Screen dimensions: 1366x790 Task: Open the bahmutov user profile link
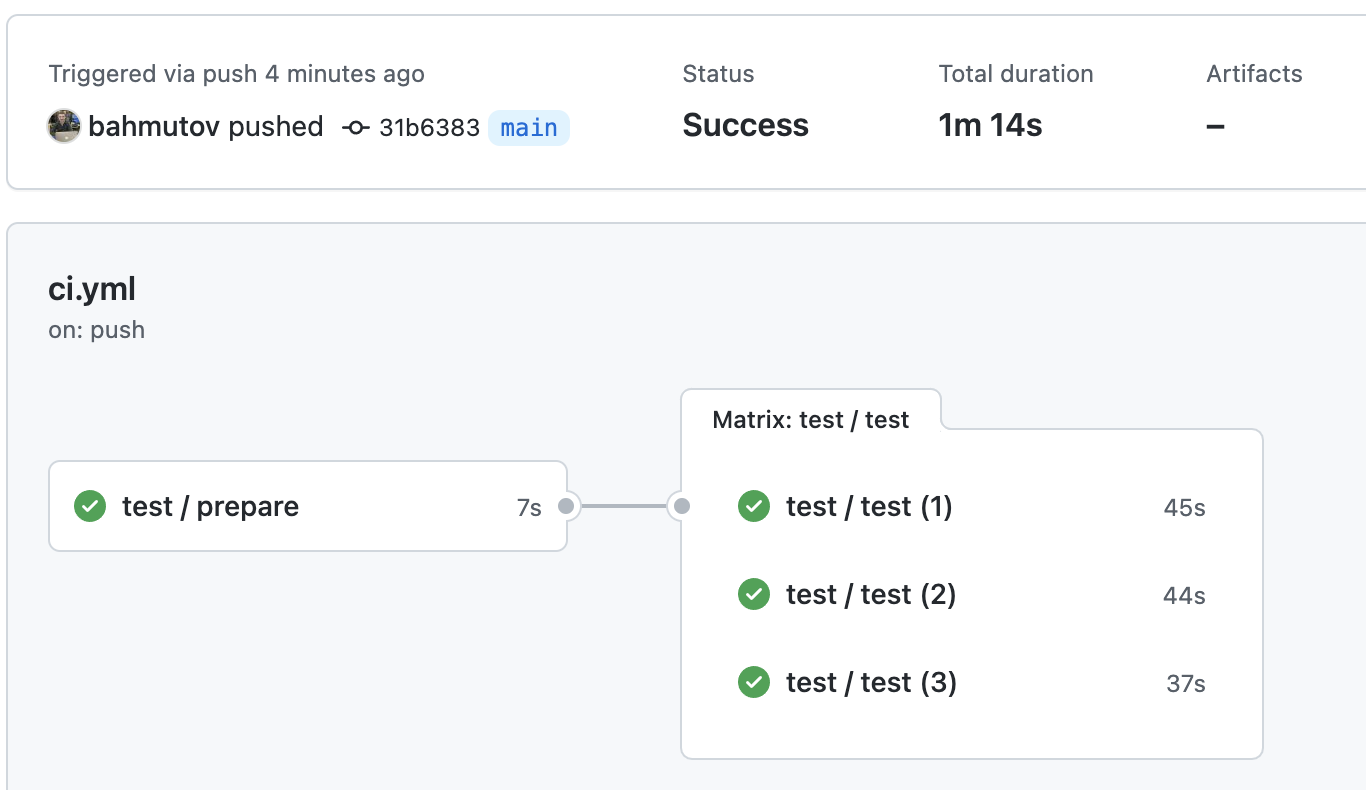click(x=153, y=127)
